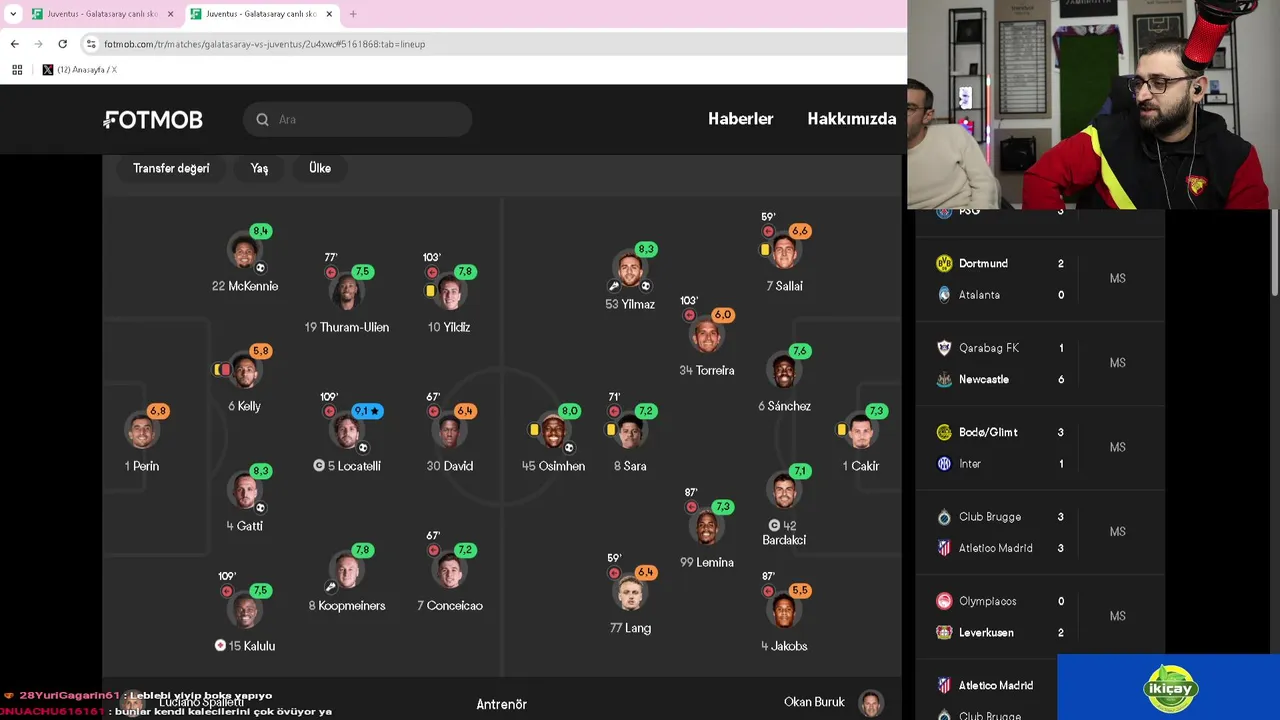Viewport: 1280px width, 720px height.
Task: Open Locatelli's player avatar
Action: pos(346,432)
